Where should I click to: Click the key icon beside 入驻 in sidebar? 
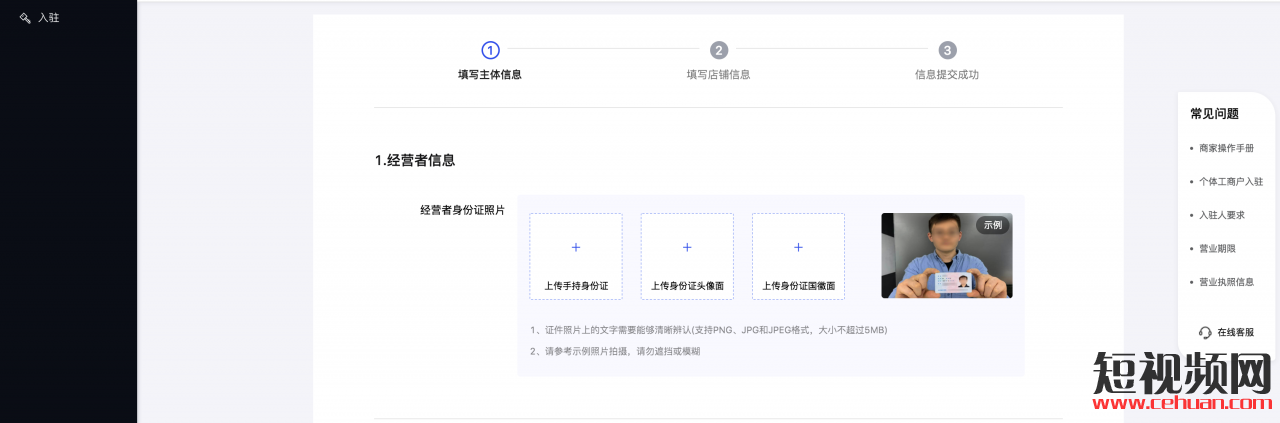point(25,17)
